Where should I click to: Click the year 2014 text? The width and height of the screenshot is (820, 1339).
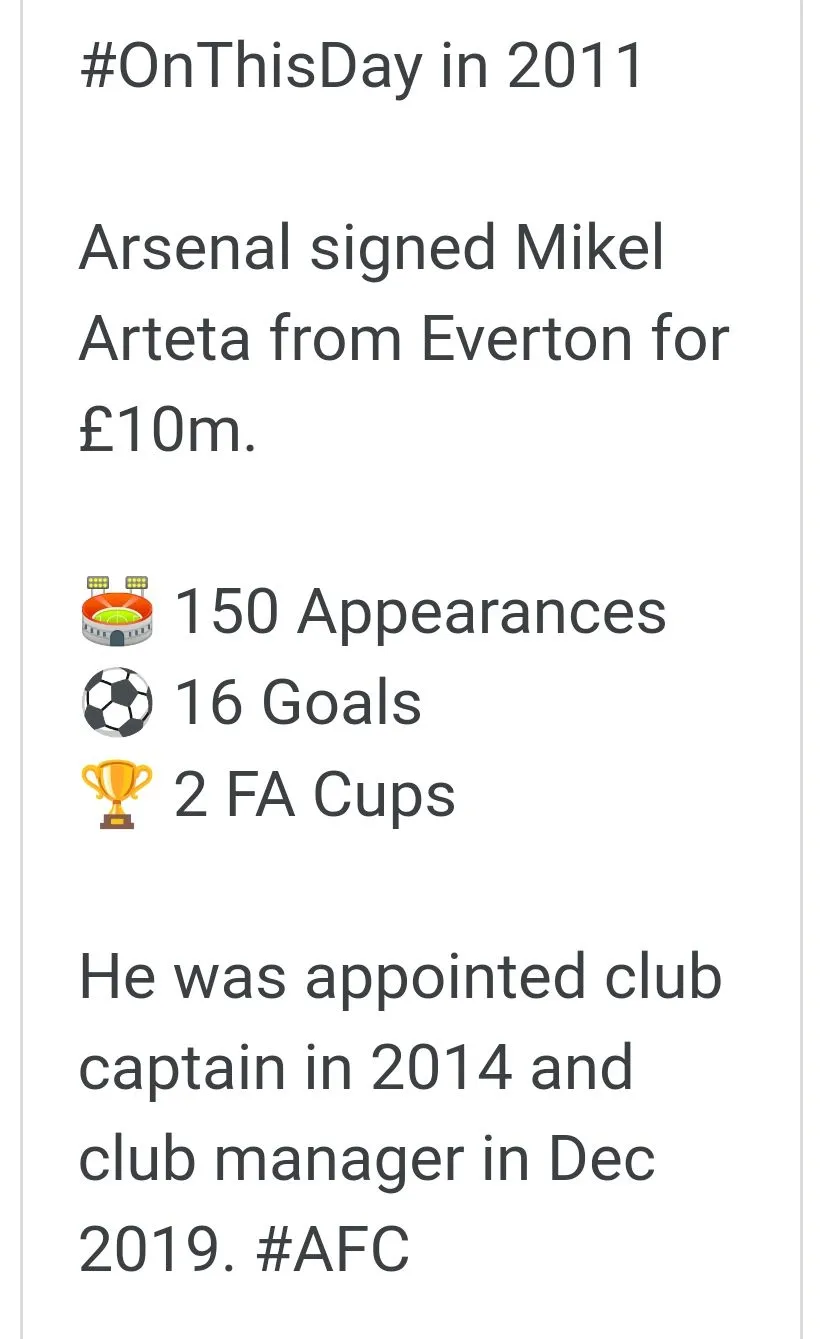coord(442,1067)
